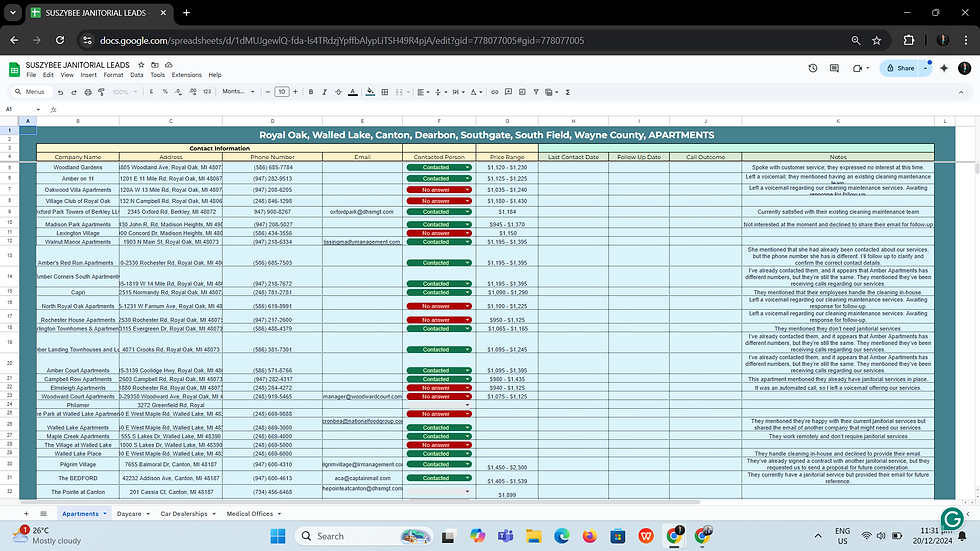Click the aca@captainmail.com email cell

click(x=362, y=478)
